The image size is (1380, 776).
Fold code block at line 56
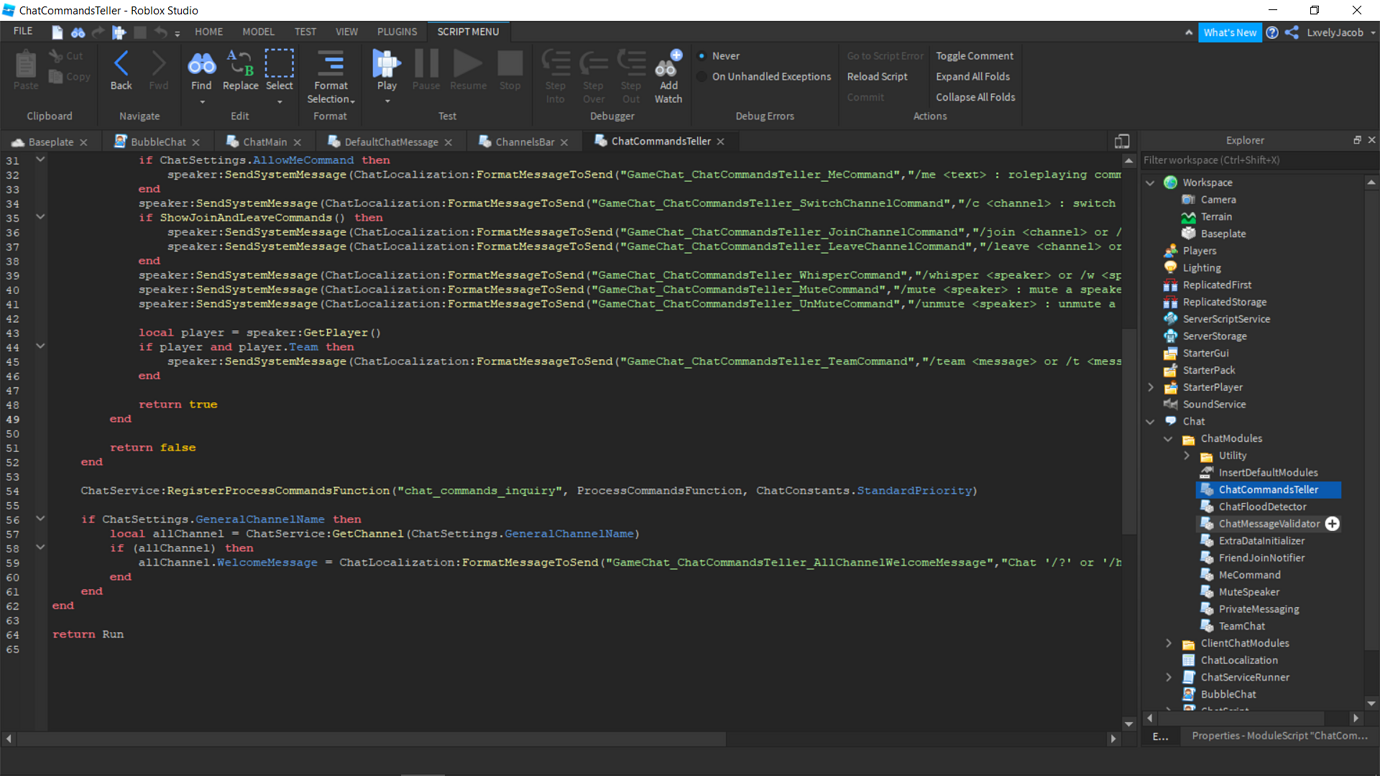coord(40,519)
